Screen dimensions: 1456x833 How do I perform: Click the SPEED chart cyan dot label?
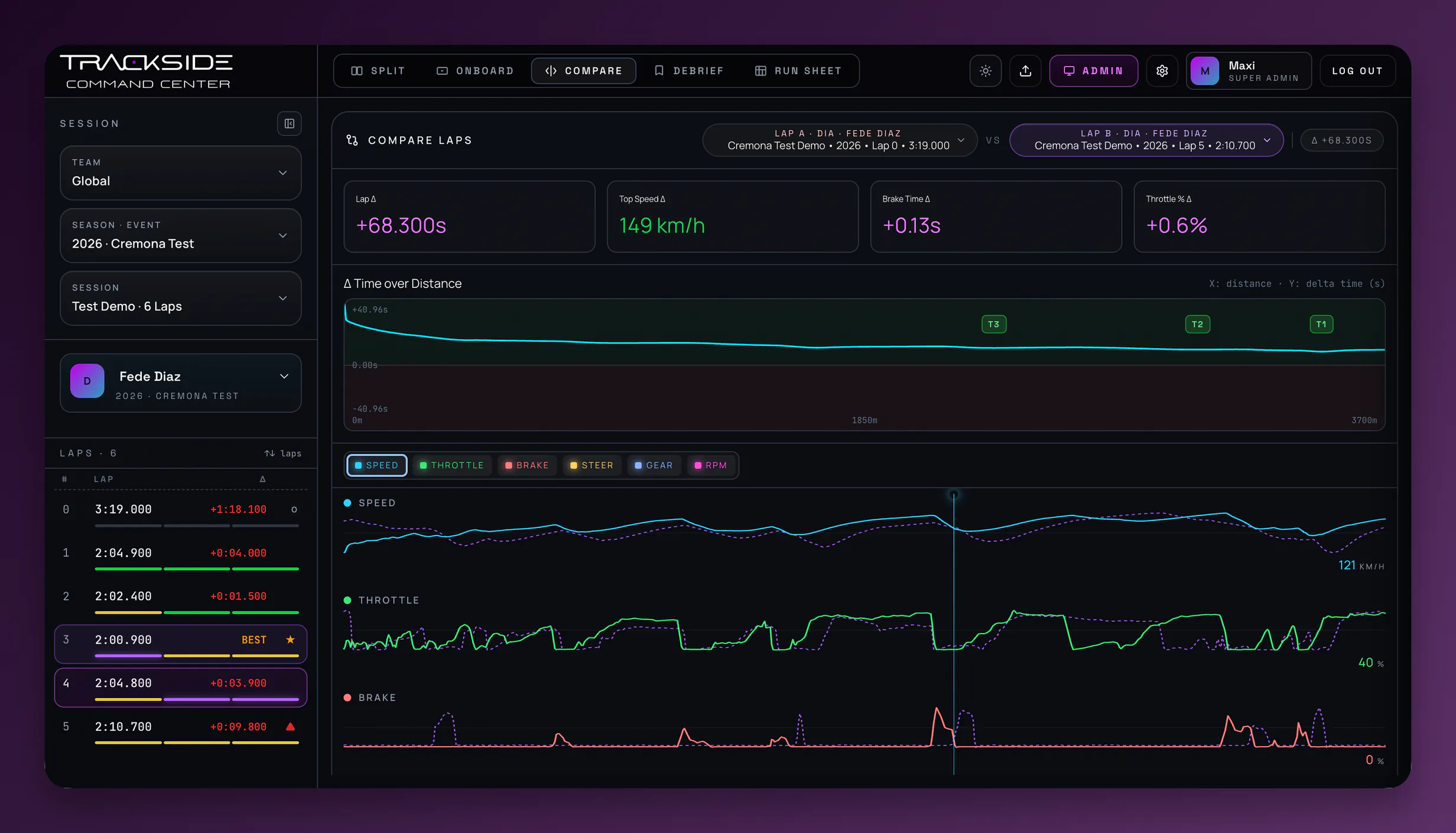[370, 503]
